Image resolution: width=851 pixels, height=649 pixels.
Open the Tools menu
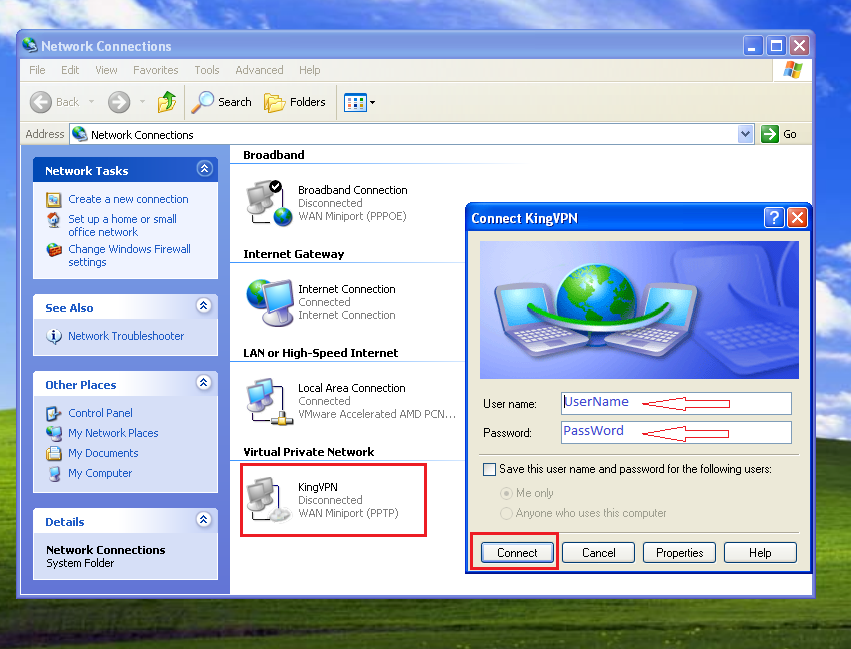pos(207,70)
